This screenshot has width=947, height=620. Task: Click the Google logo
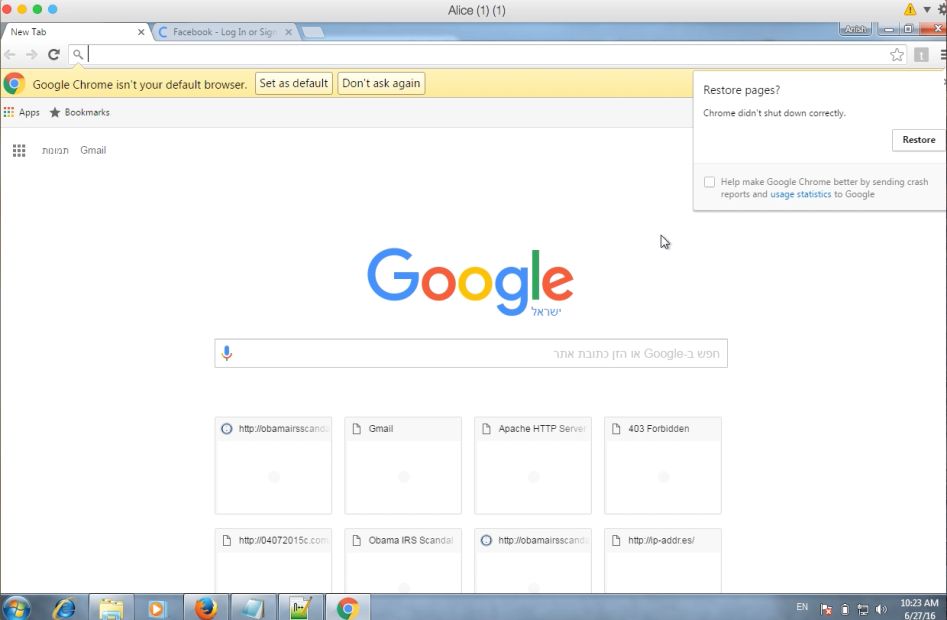pyautogui.click(x=470, y=281)
